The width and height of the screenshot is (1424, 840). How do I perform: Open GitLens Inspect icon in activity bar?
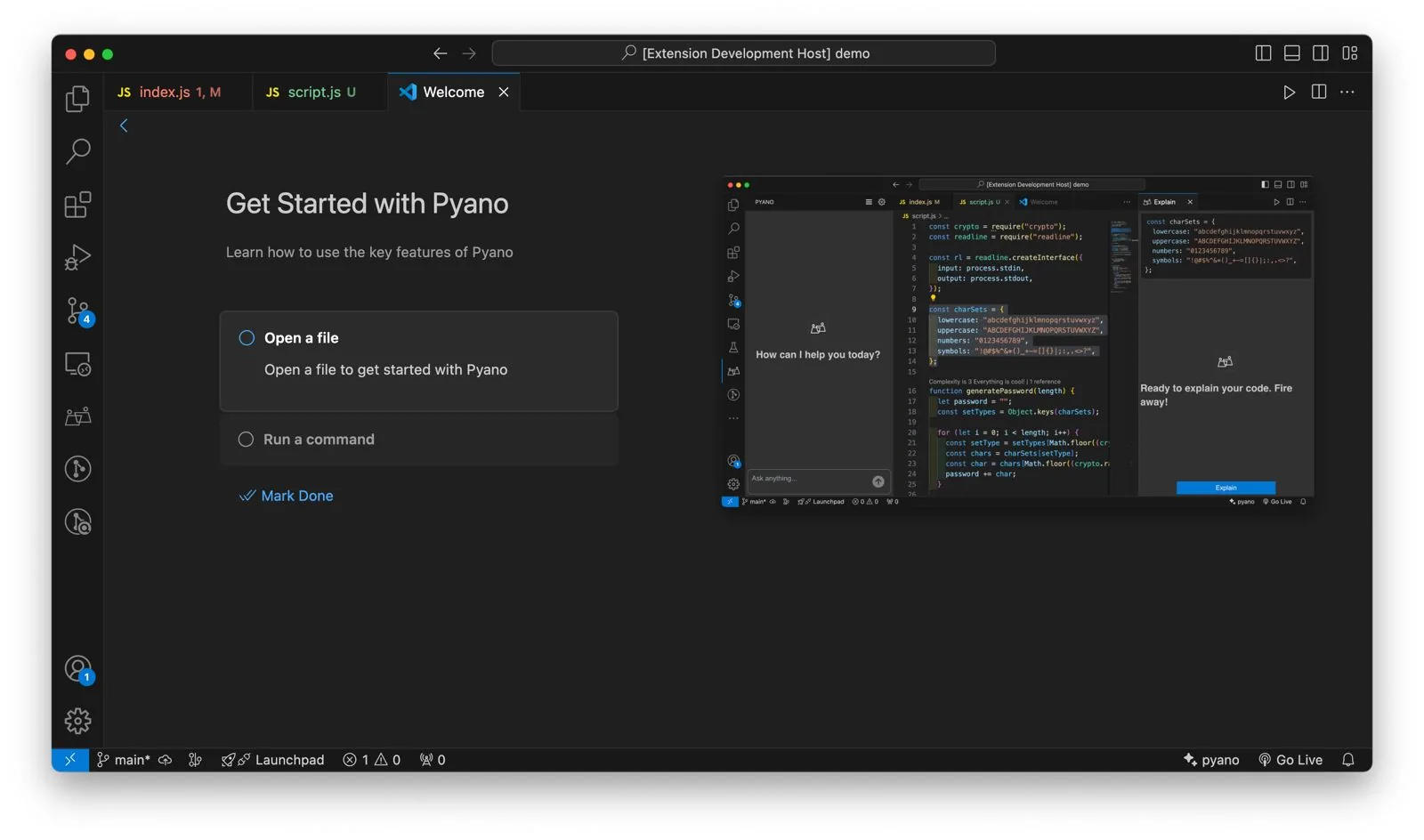[x=77, y=522]
